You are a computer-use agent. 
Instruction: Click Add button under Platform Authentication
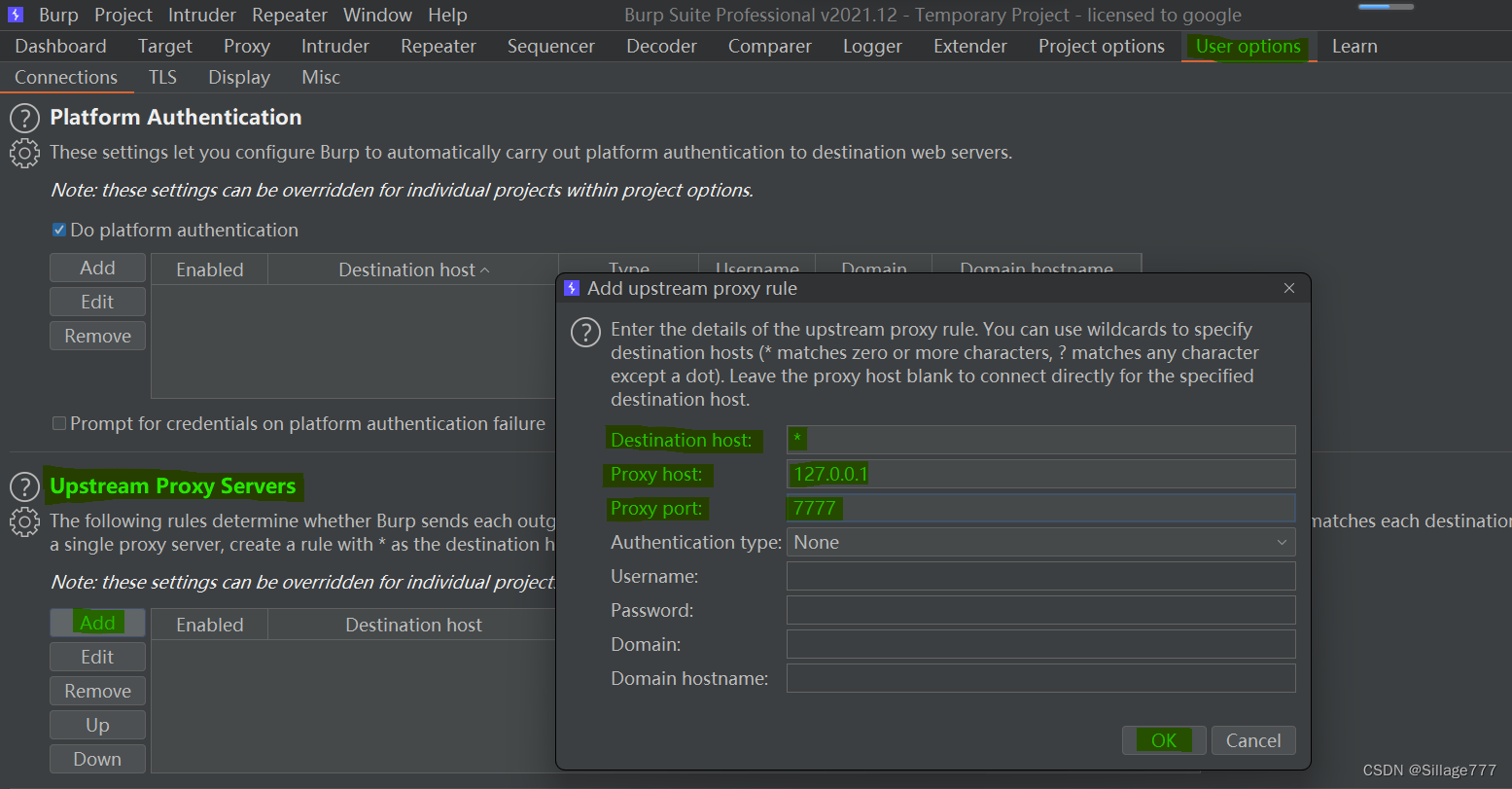pos(97,268)
